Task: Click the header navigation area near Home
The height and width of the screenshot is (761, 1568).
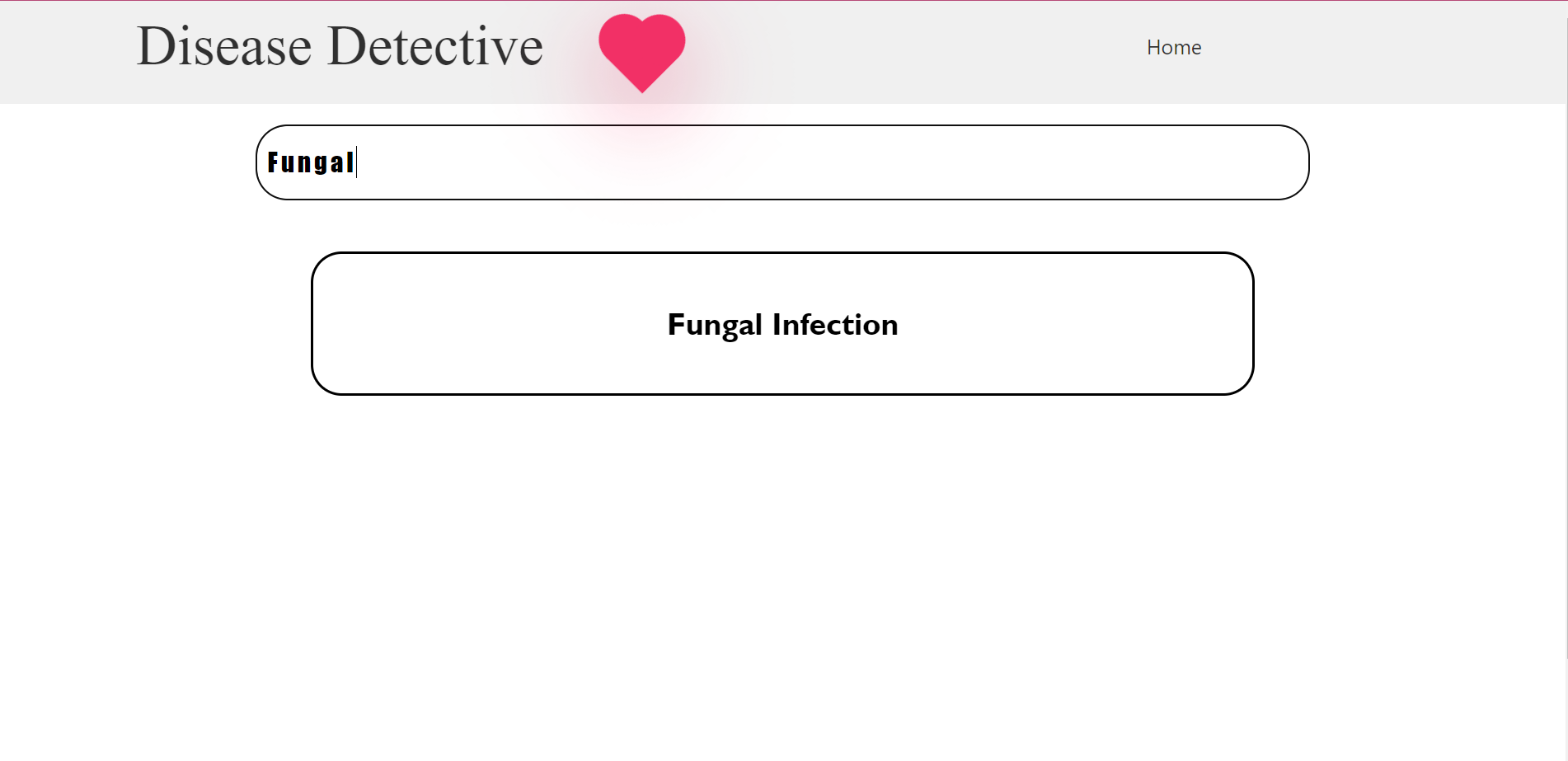Action: (1173, 47)
